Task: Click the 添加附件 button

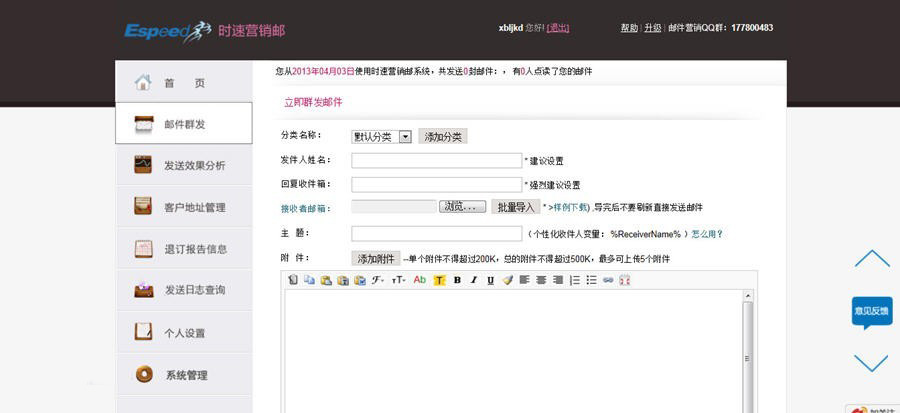Action: [x=376, y=258]
